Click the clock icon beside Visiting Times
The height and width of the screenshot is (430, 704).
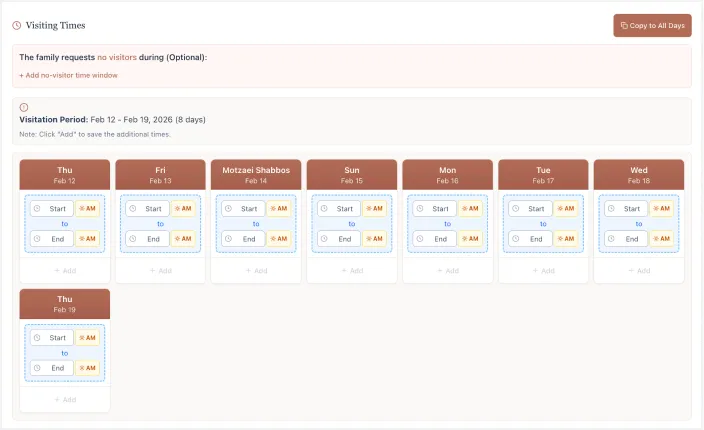17,25
